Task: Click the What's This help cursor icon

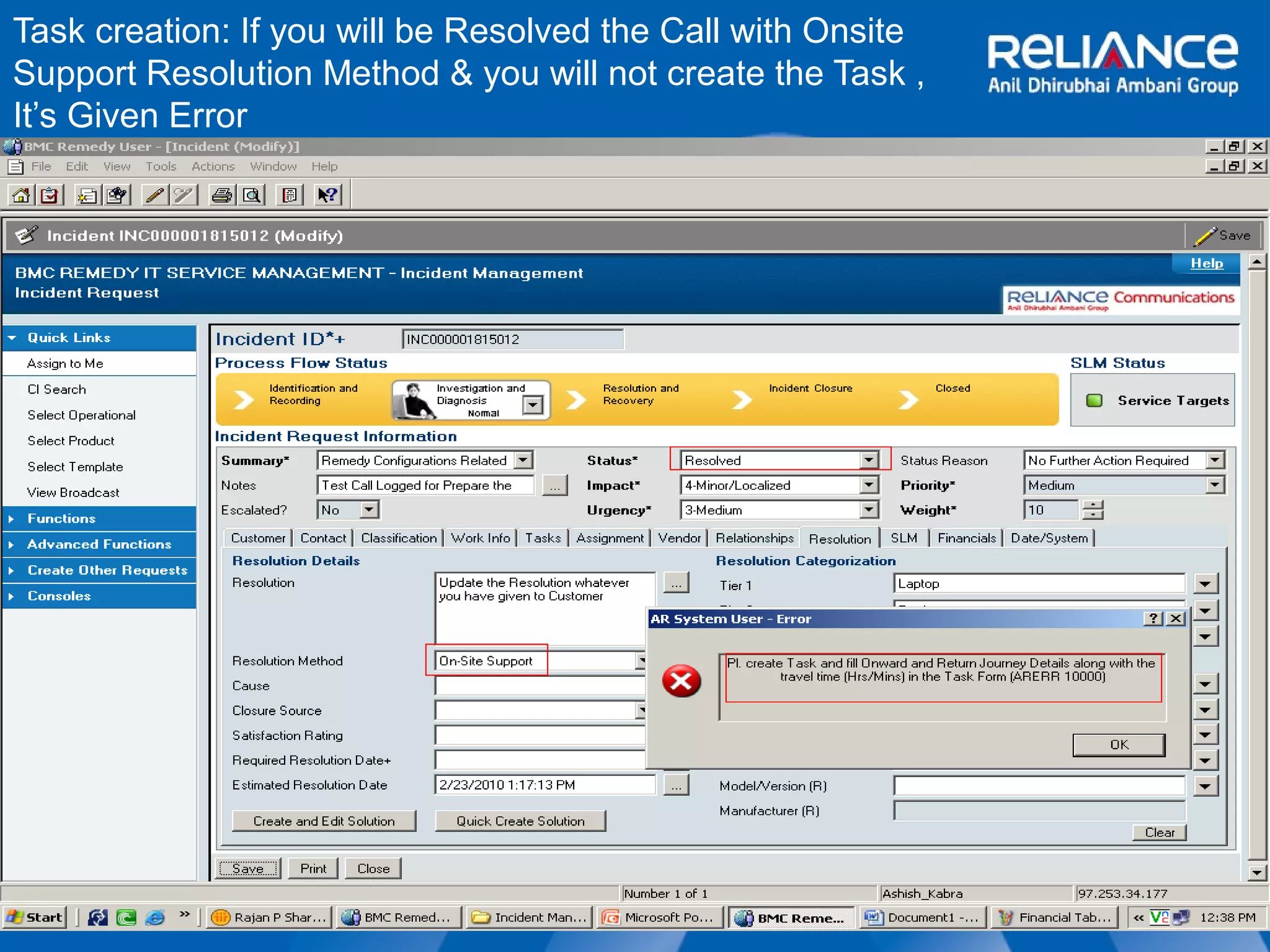Action: (x=327, y=195)
